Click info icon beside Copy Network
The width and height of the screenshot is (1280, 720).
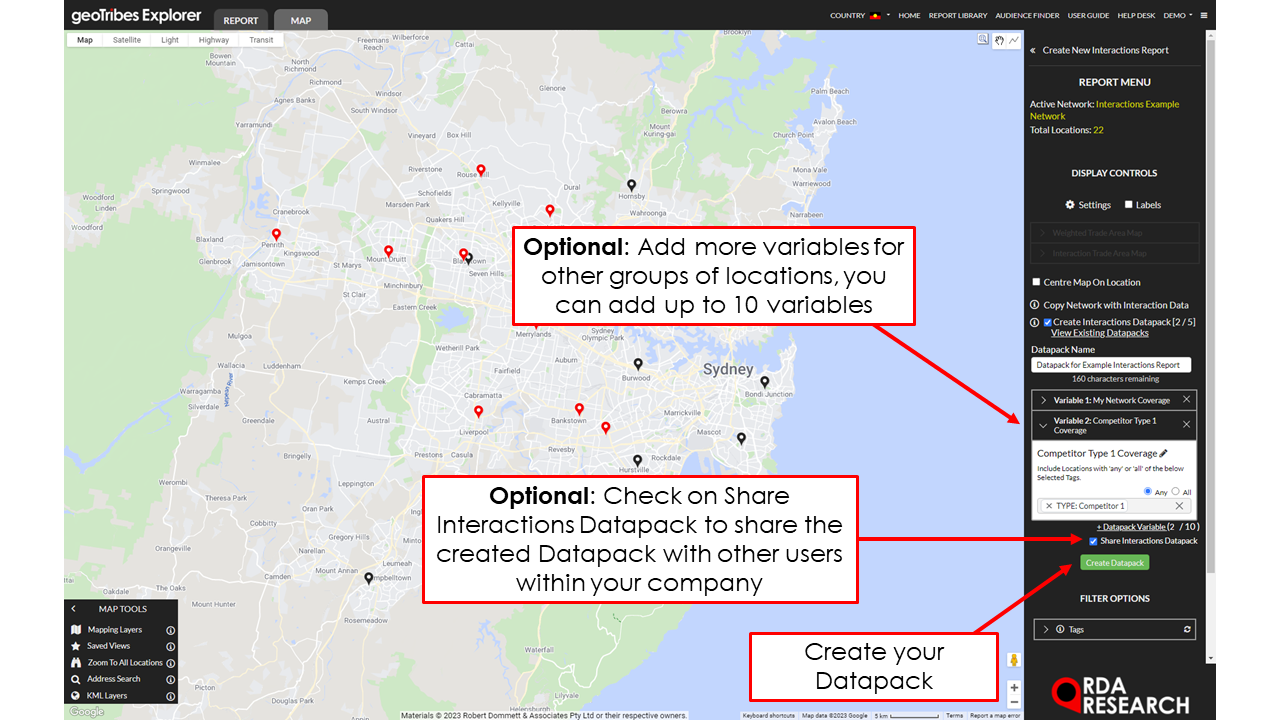point(1035,305)
